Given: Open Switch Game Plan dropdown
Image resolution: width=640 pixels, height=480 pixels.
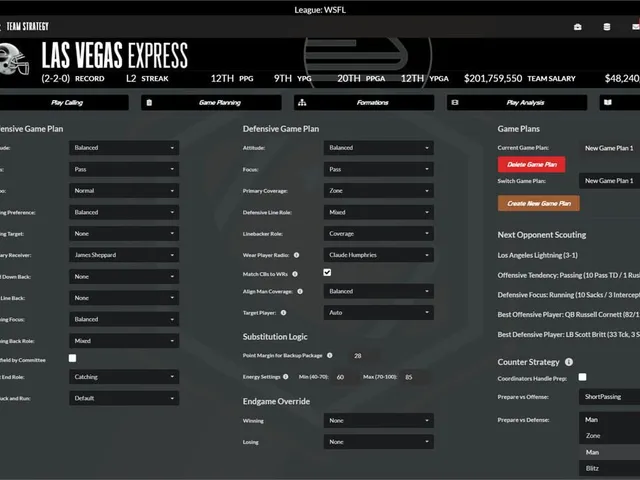Looking at the screenshot, I should [x=609, y=181].
